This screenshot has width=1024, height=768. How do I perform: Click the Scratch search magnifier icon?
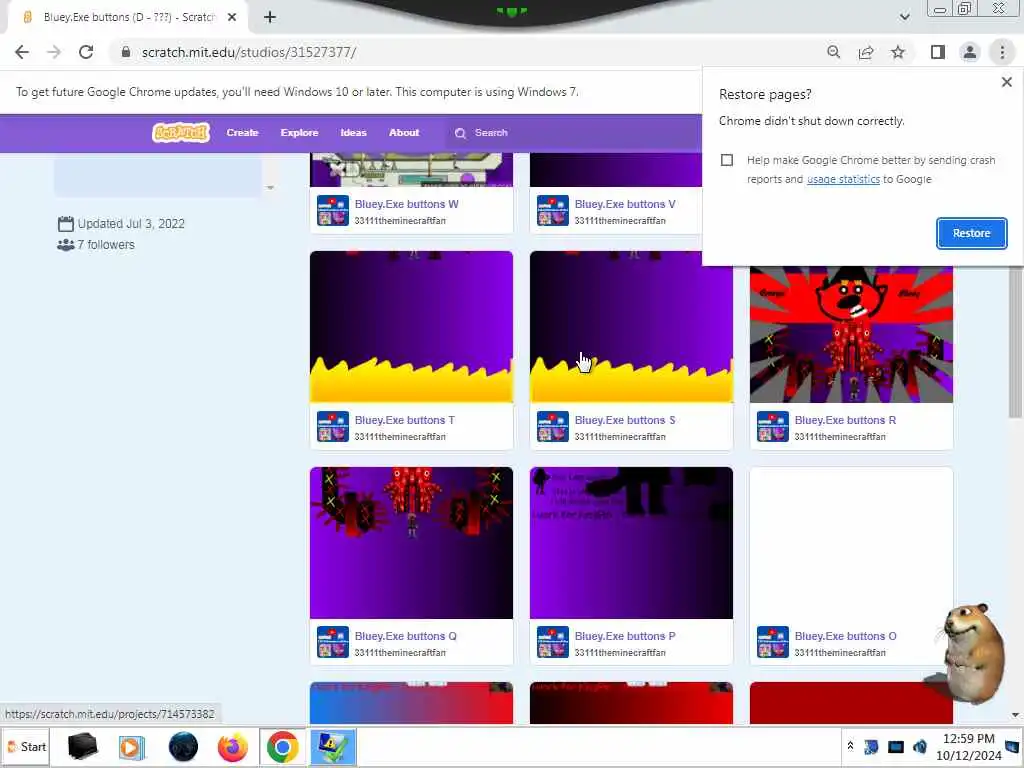coord(460,133)
